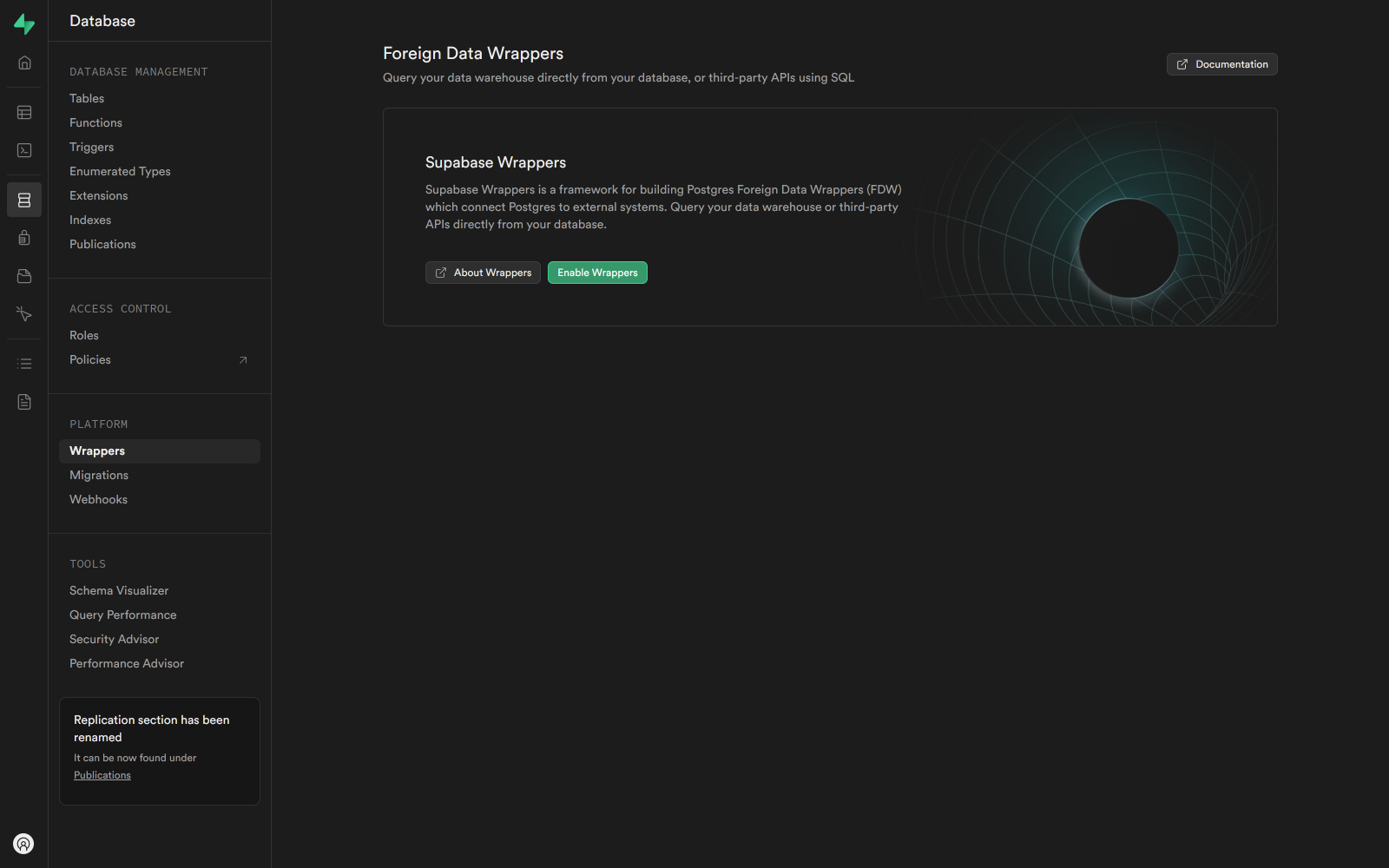
Task: Click the user account avatar icon
Action: pos(23,844)
